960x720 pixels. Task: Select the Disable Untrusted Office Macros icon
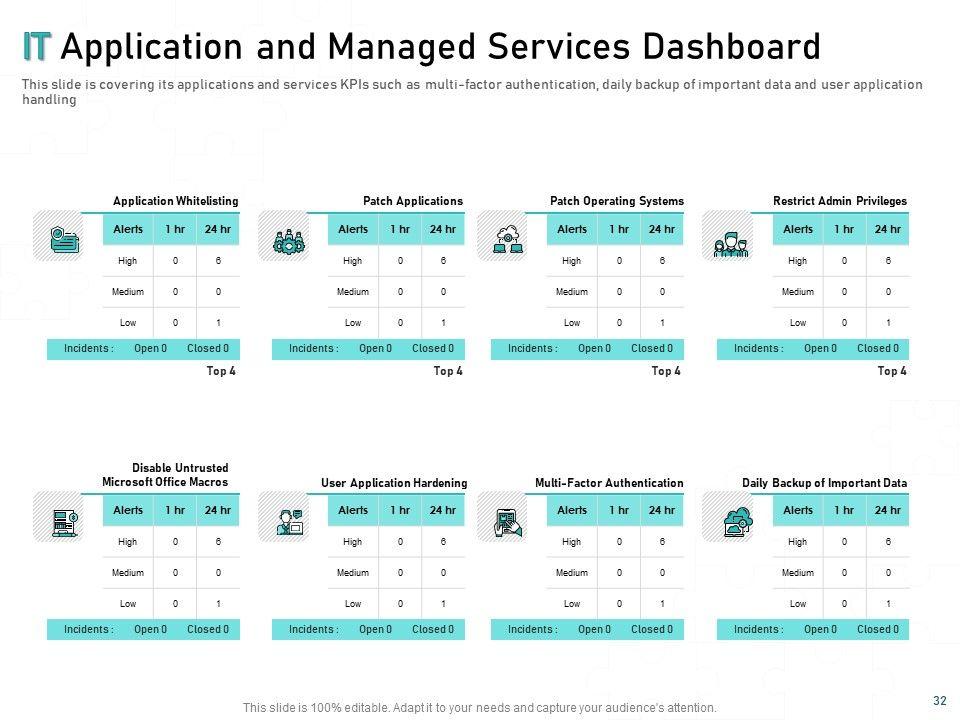click(64, 521)
